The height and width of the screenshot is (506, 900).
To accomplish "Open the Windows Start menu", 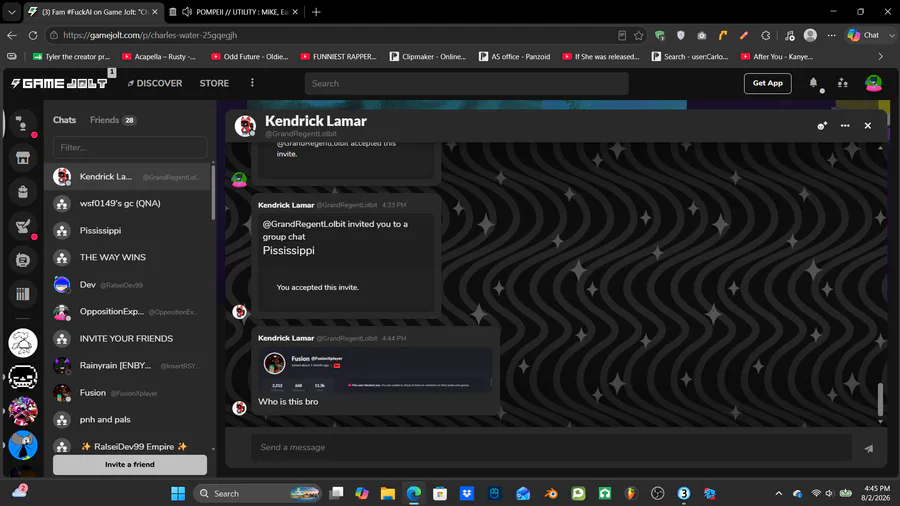I will coord(178,493).
